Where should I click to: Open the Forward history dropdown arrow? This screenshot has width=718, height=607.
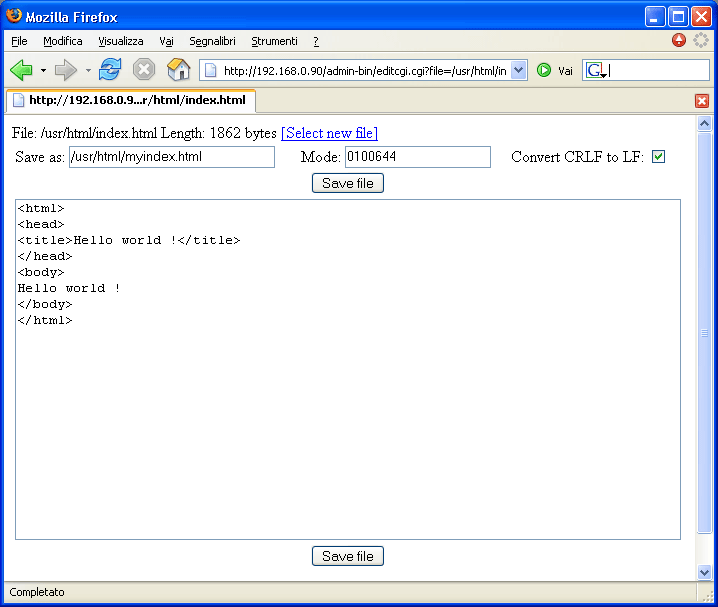click(88, 70)
